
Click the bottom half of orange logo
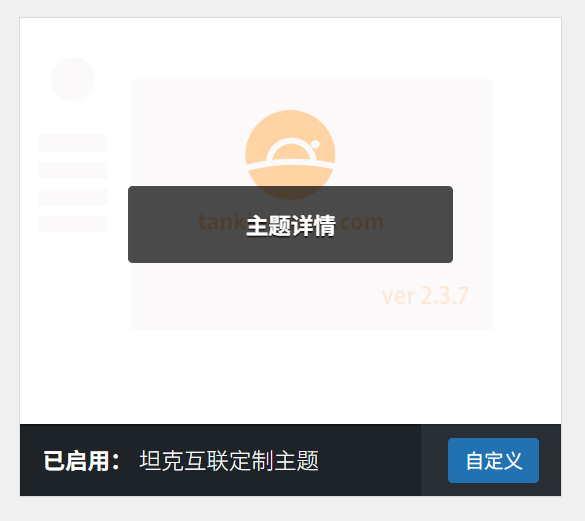[290, 177]
